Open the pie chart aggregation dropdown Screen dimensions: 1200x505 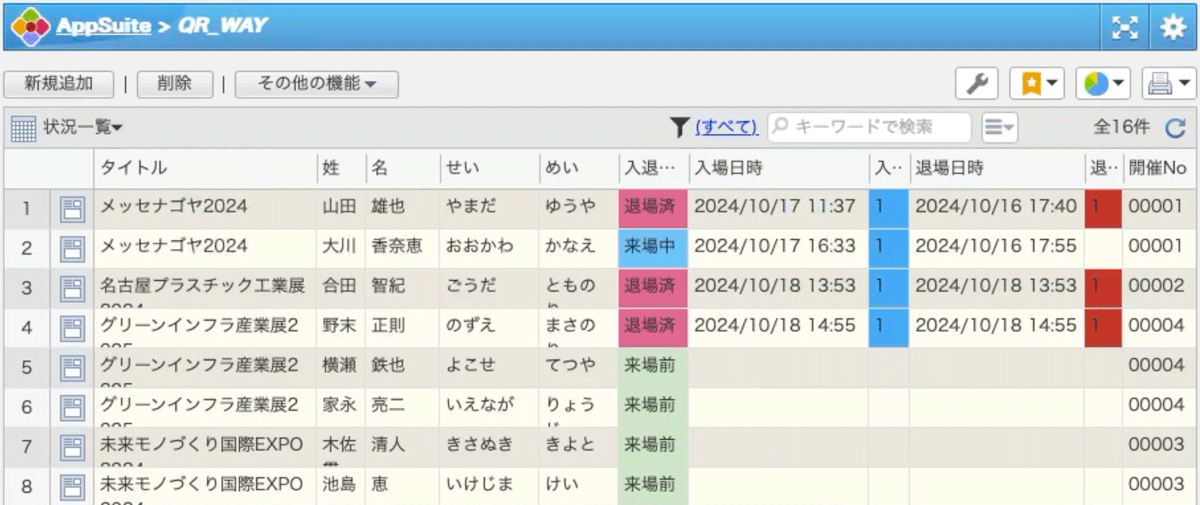pos(1103,84)
